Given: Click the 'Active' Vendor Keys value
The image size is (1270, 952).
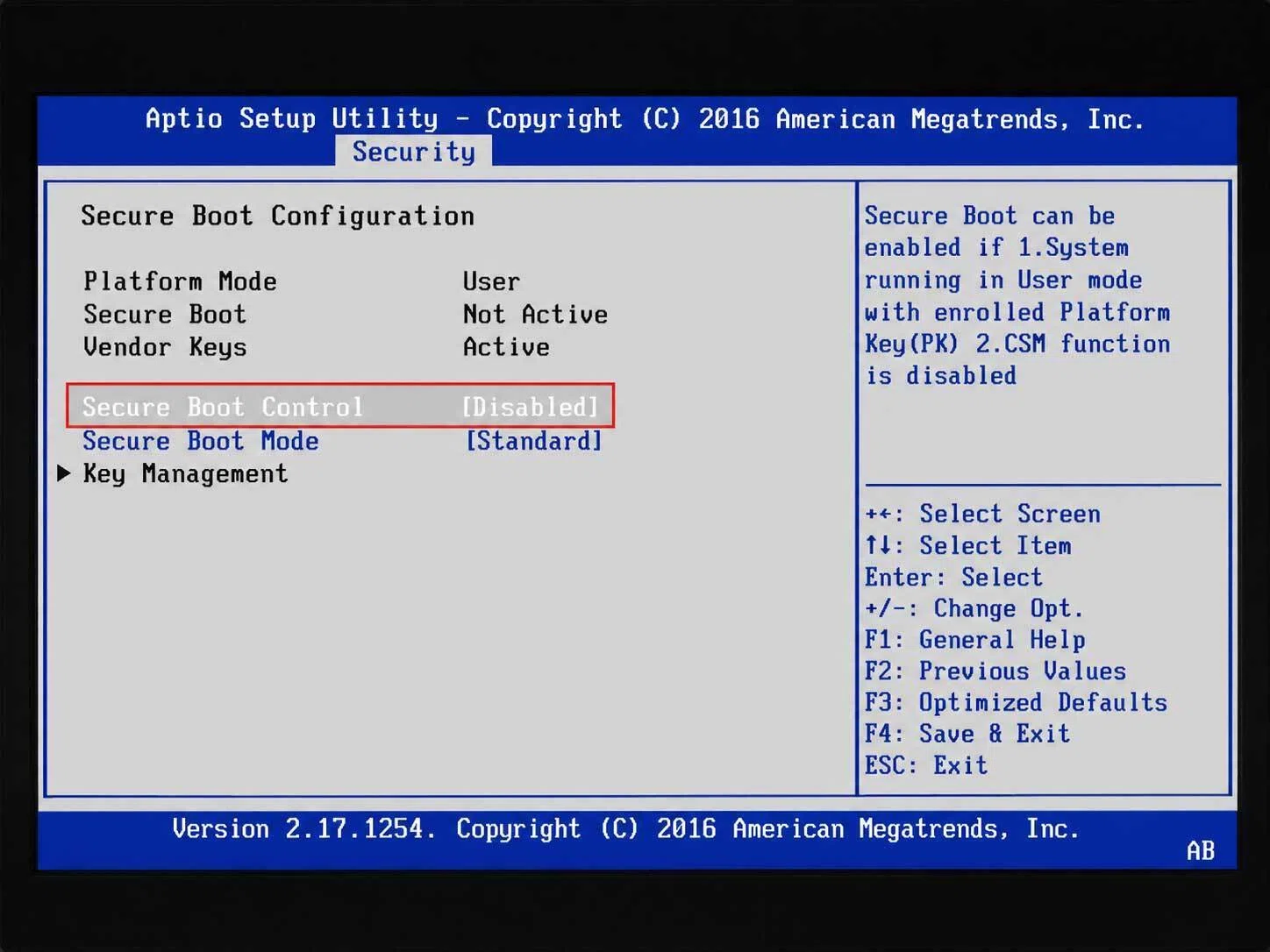Looking at the screenshot, I should point(506,347).
